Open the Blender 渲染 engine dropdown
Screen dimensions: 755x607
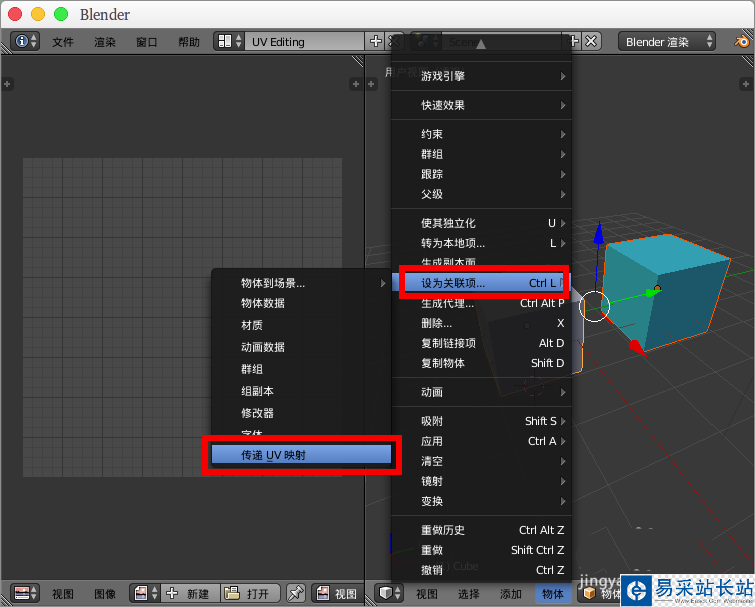tap(667, 42)
